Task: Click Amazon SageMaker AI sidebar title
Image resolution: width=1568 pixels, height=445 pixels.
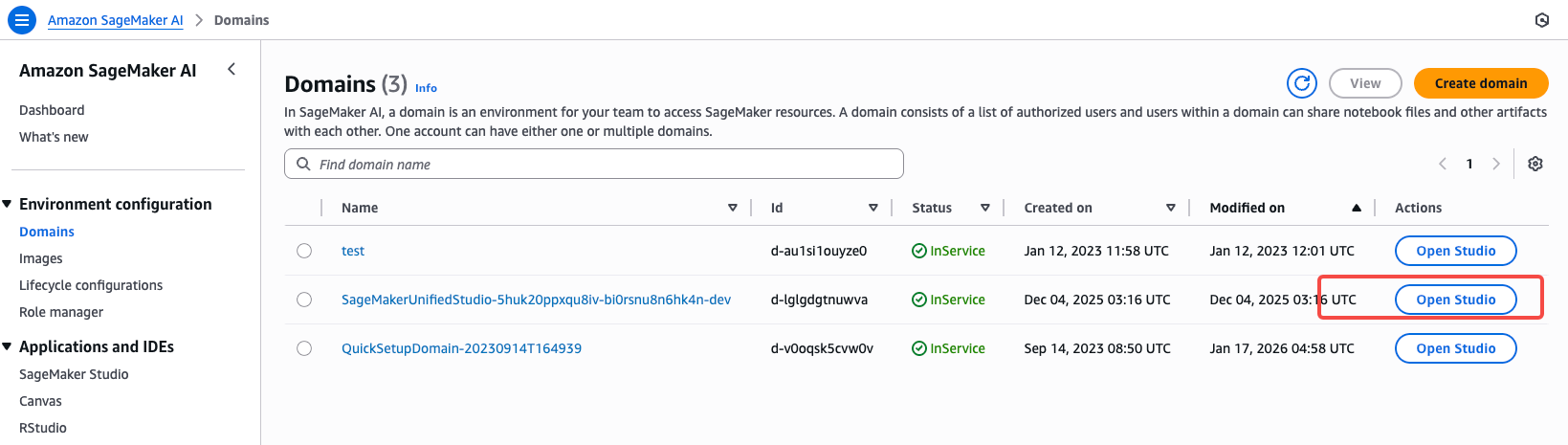Action: pos(108,70)
